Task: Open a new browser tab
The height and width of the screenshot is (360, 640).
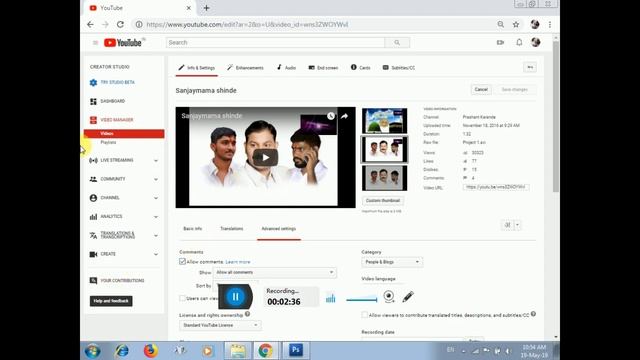Action: point(207,8)
